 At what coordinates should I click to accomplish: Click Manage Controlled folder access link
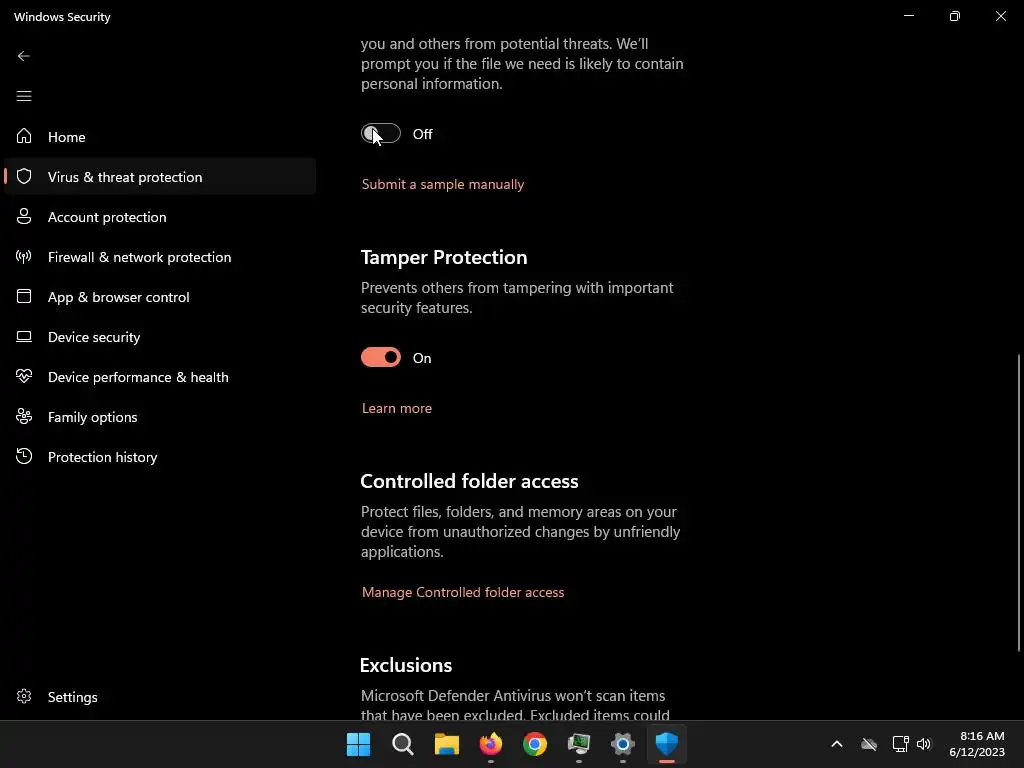(x=462, y=592)
